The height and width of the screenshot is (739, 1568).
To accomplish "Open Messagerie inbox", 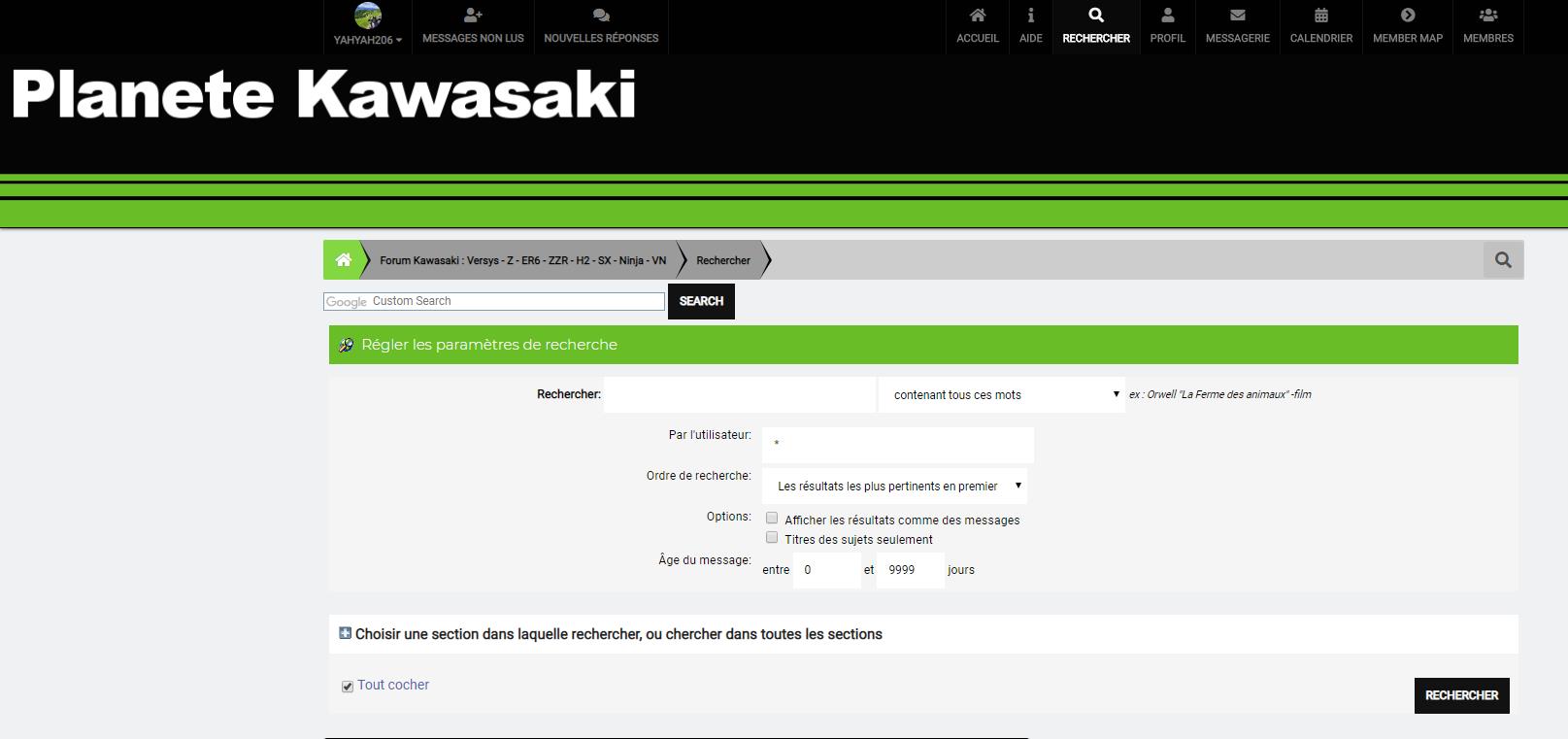I will (1238, 27).
